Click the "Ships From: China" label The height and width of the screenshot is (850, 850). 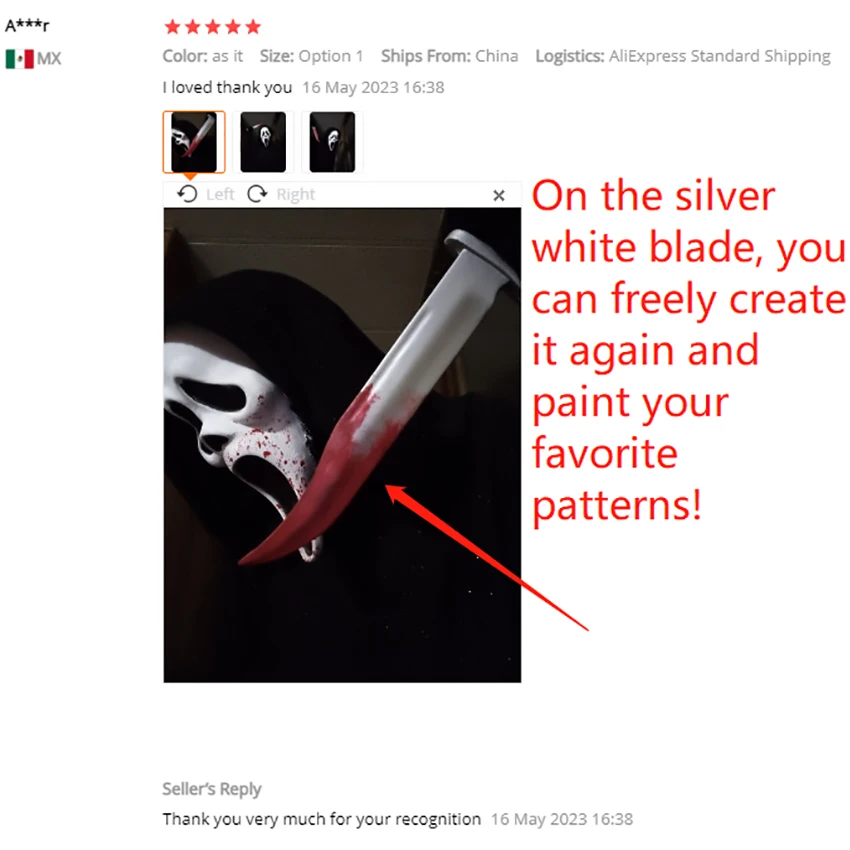[x=449, y=56]
